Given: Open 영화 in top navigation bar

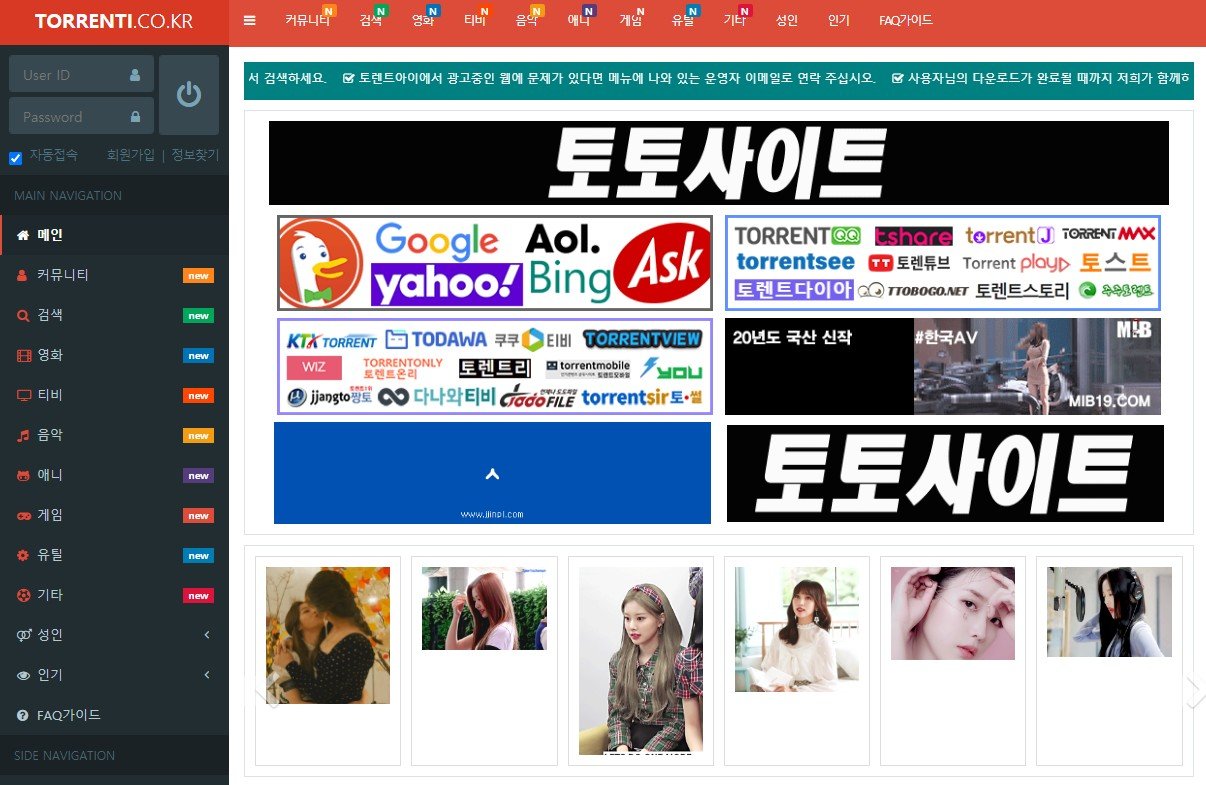Looking at the screenshot, I should pyautogui.click(x=423, y=20).
